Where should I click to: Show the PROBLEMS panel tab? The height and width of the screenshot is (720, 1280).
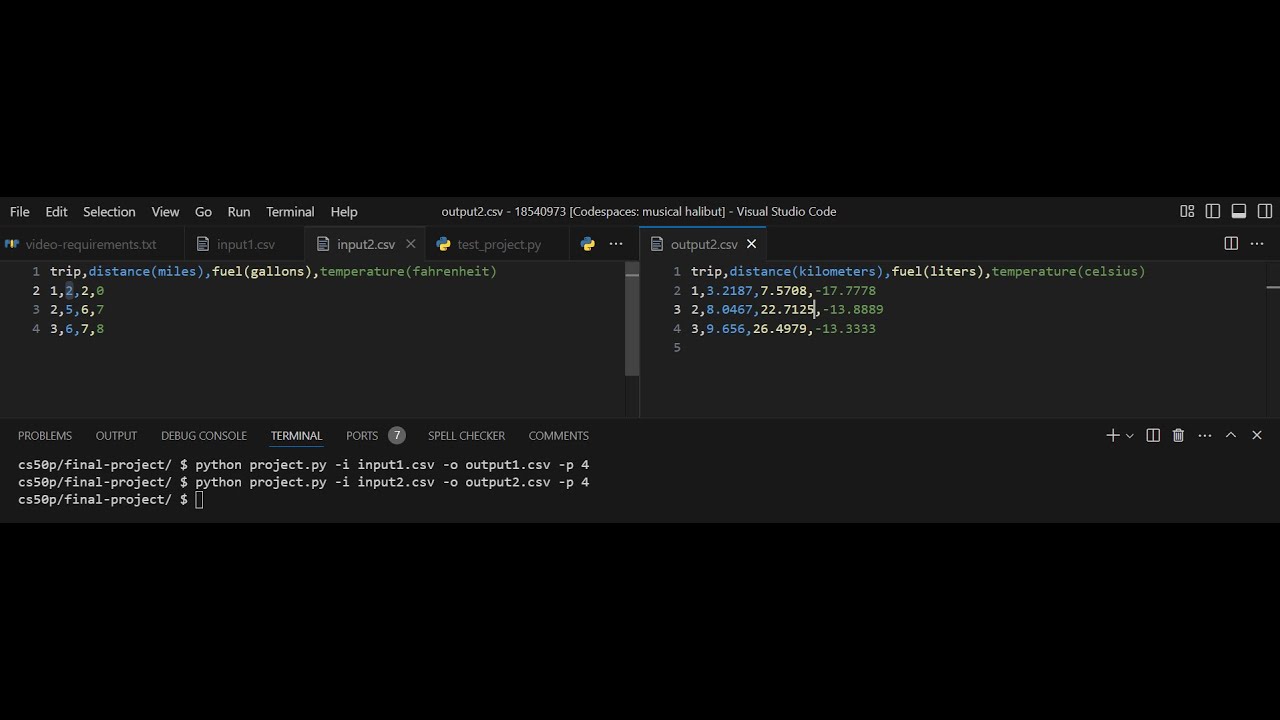(45, 435)
